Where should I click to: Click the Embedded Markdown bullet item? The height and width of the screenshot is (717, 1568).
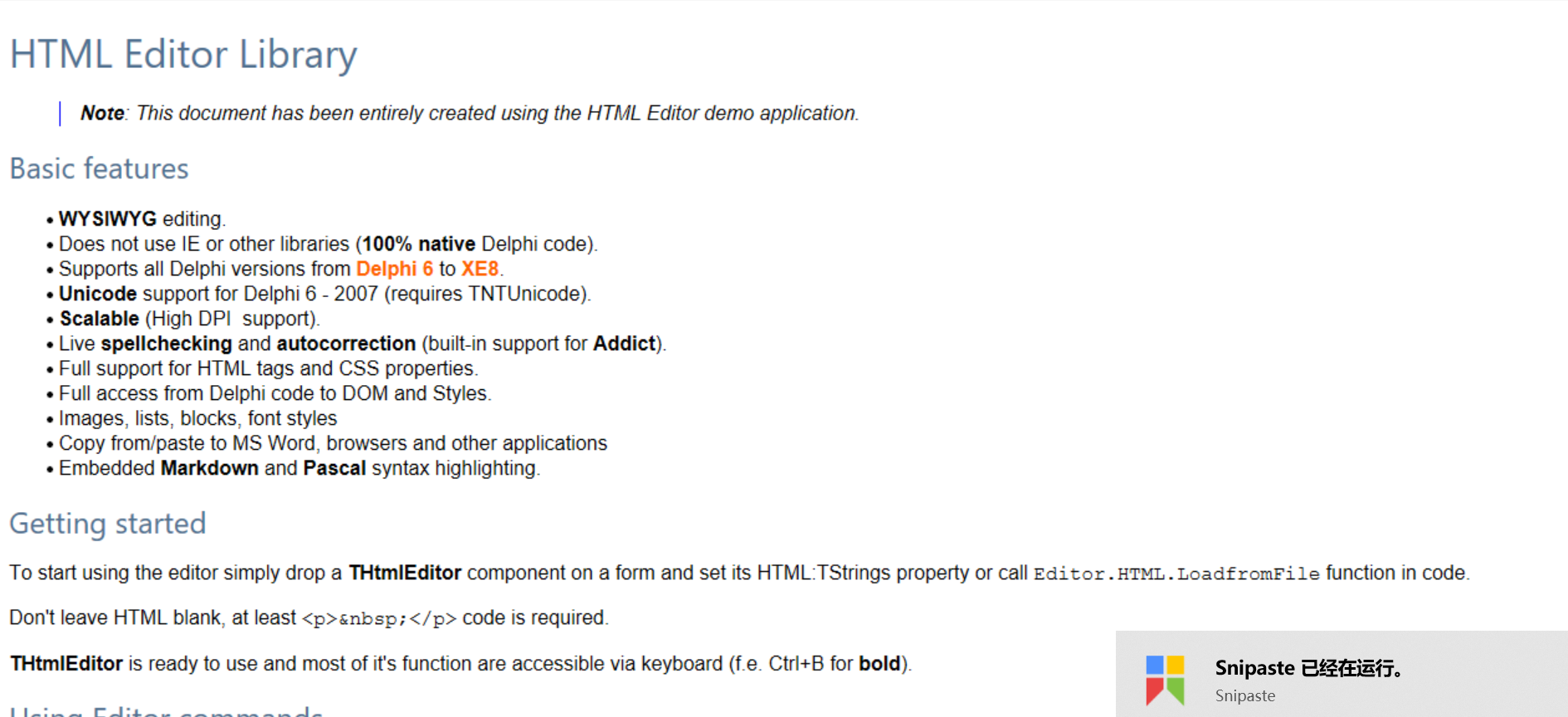(299, 468)
